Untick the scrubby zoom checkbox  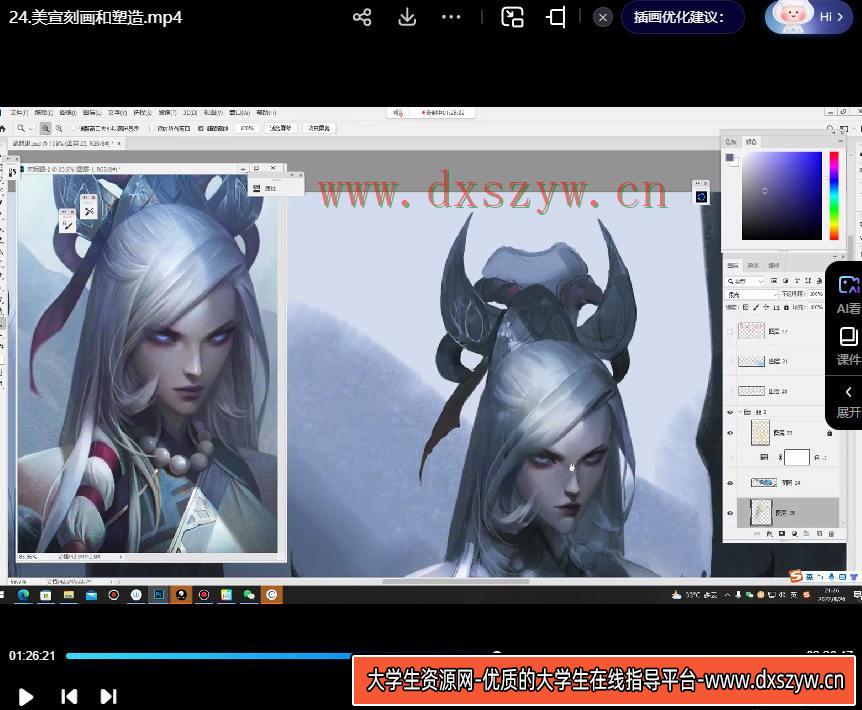pyautogui.click(x=201, y=129)
